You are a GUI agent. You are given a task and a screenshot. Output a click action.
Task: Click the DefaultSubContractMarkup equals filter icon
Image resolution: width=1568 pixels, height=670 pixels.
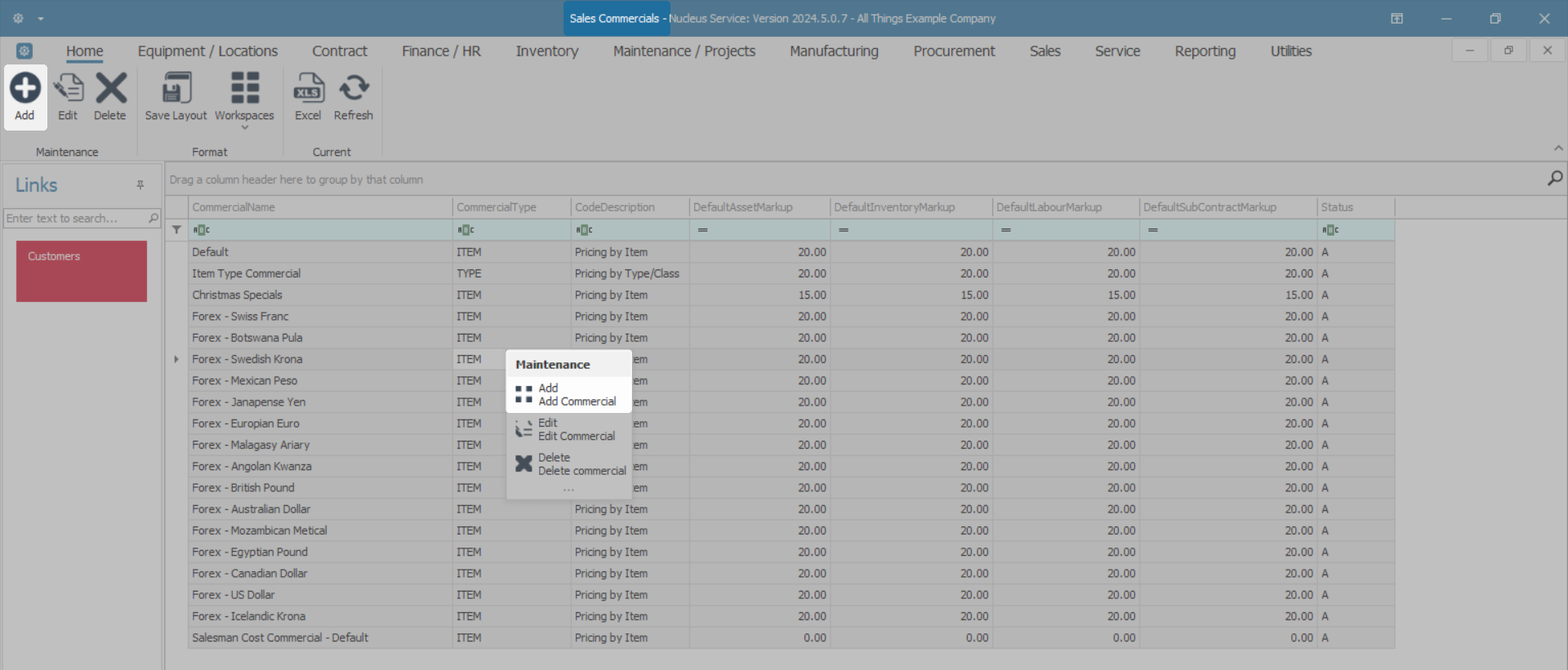point(1153,230)
